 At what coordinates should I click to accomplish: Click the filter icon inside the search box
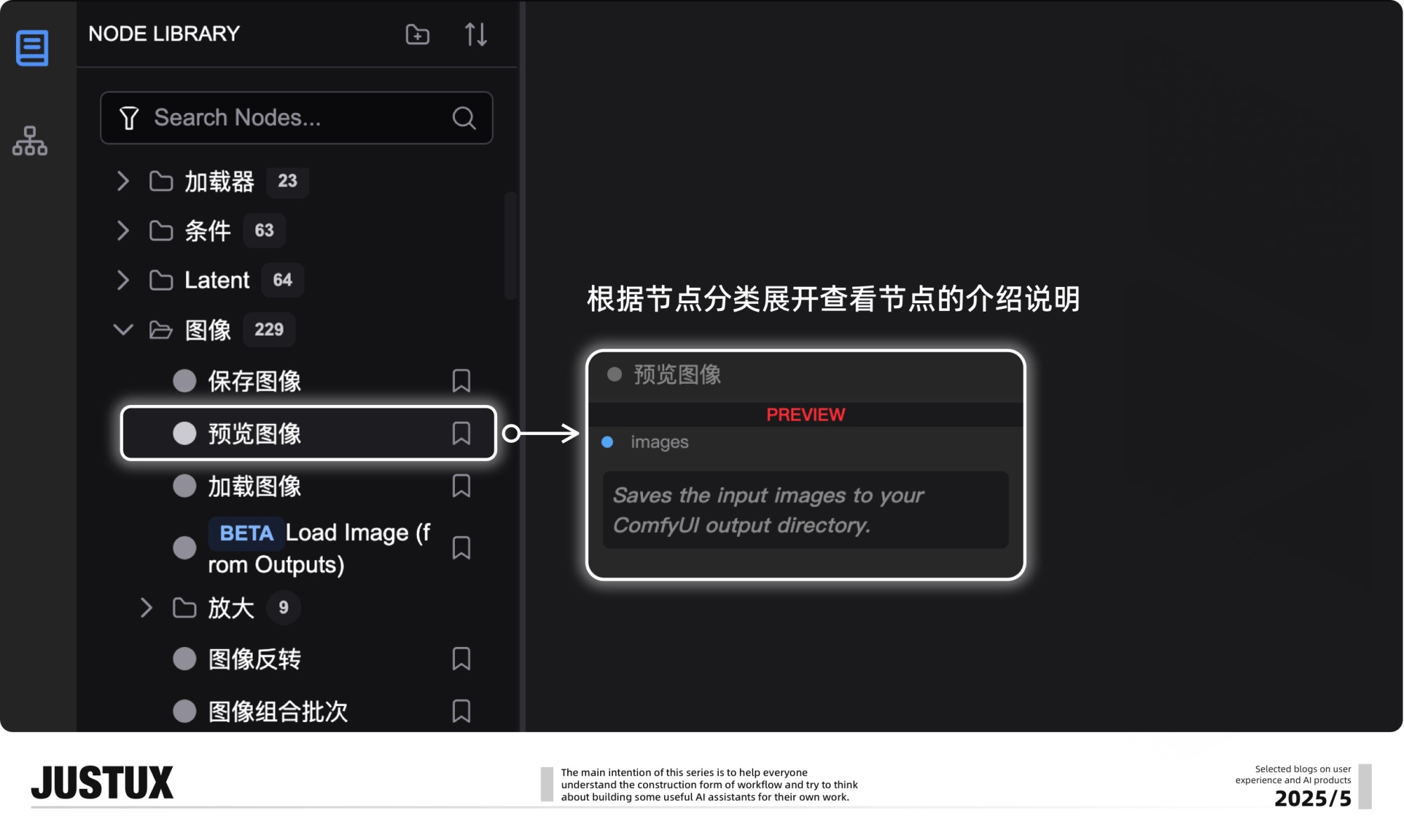[128, 118]
